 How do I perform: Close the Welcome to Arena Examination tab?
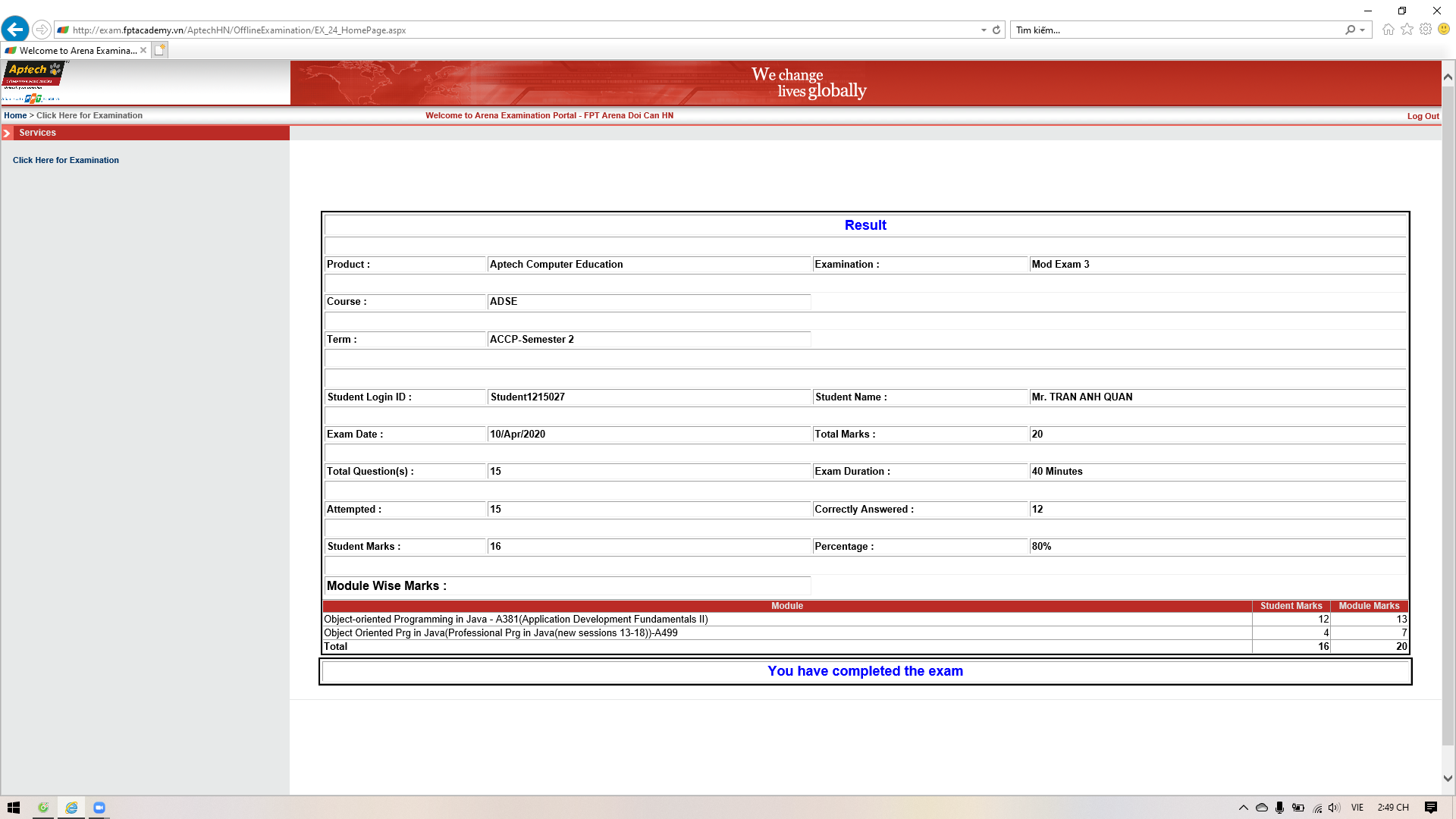[x=143, y=50]
